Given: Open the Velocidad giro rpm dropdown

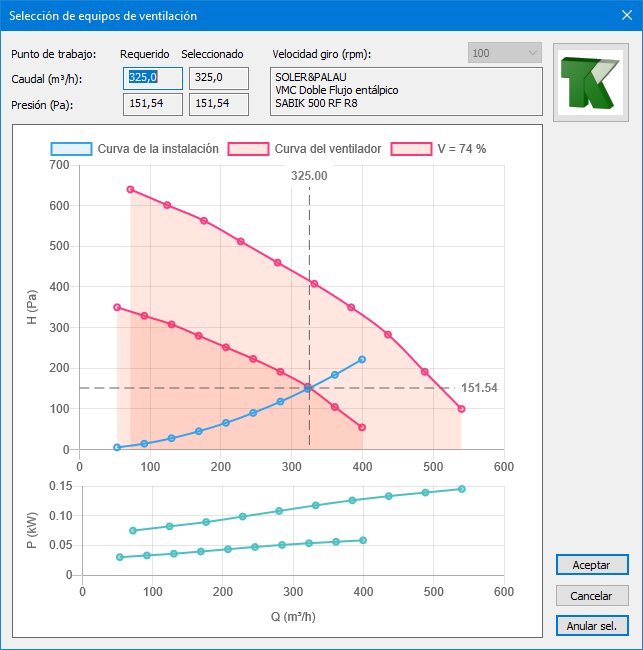Looking at the screenshot, I should [x=504, y=53].
